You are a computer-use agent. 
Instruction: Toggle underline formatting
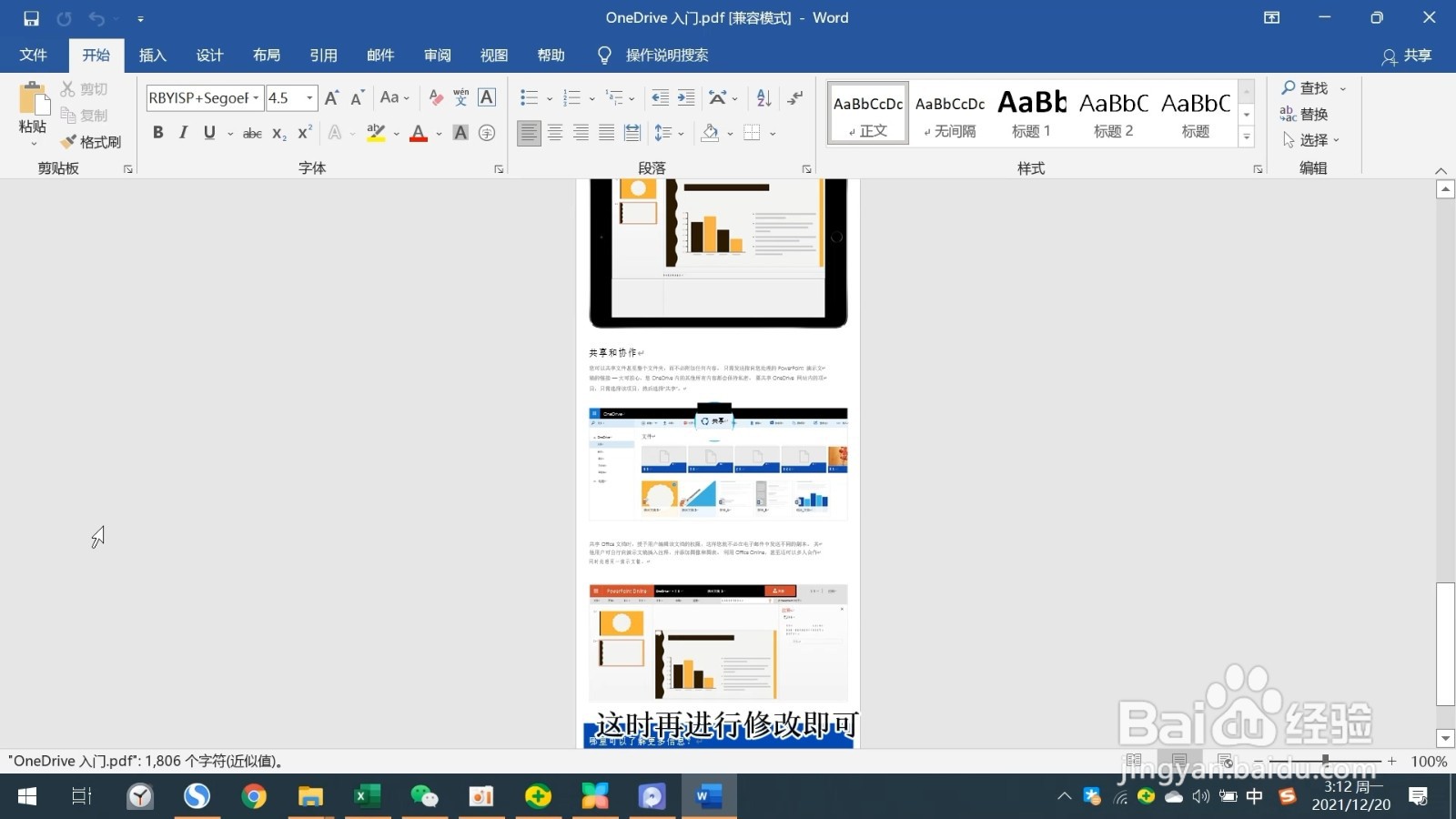click(209, 133)
